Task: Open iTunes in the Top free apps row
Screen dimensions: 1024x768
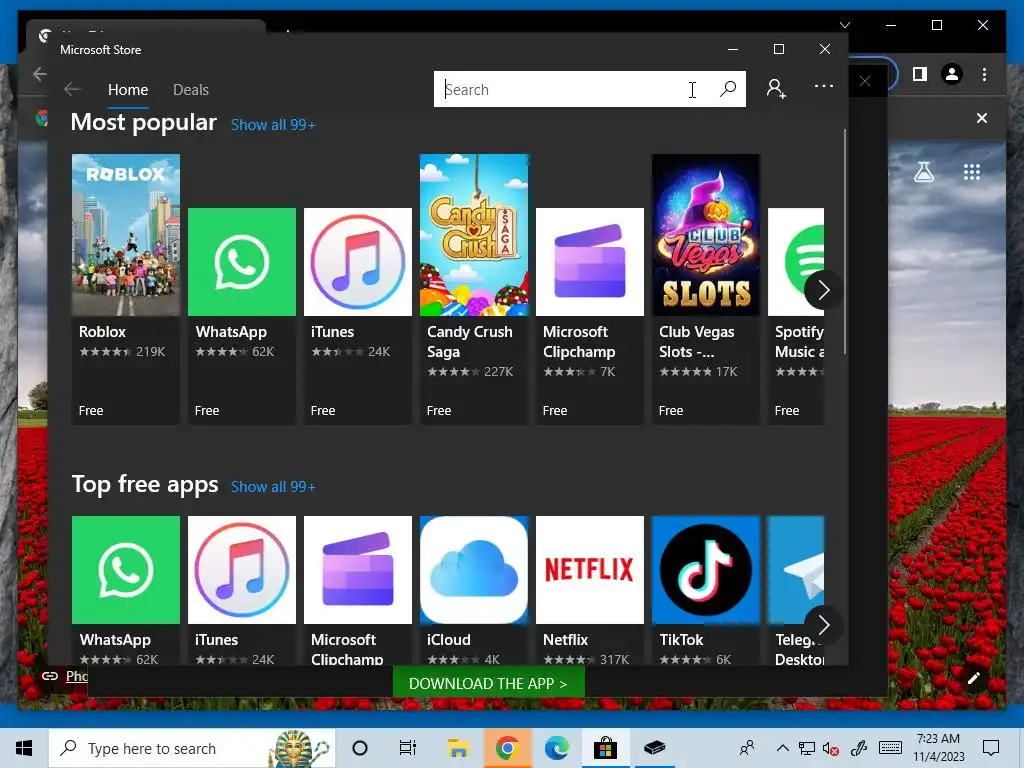Action: [242, 590]
